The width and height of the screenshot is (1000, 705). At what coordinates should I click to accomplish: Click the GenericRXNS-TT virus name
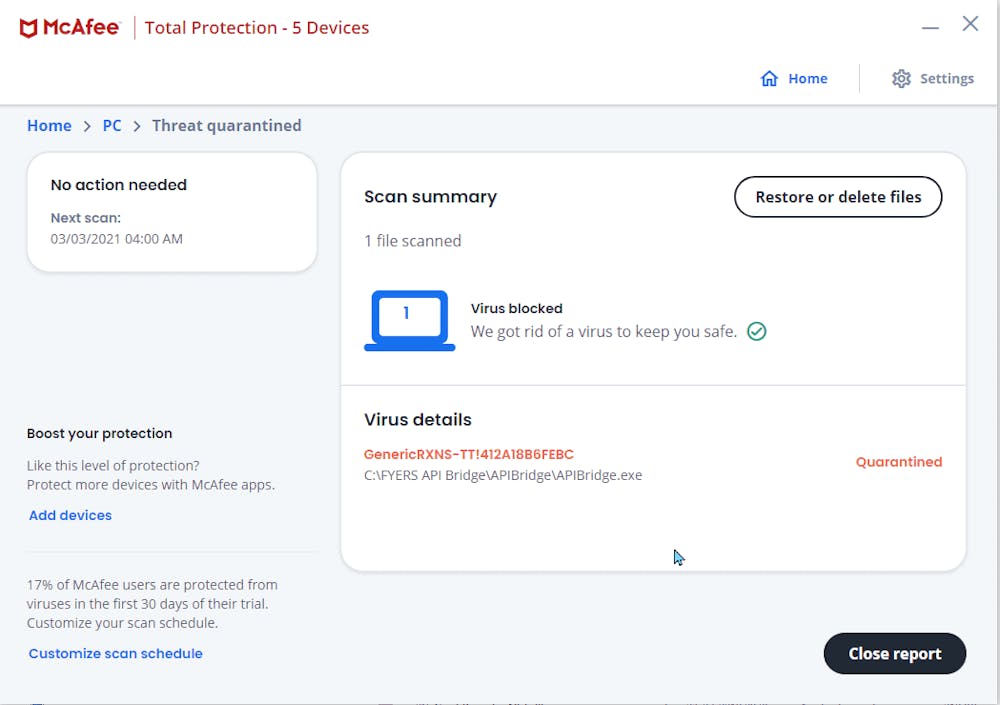469,454
